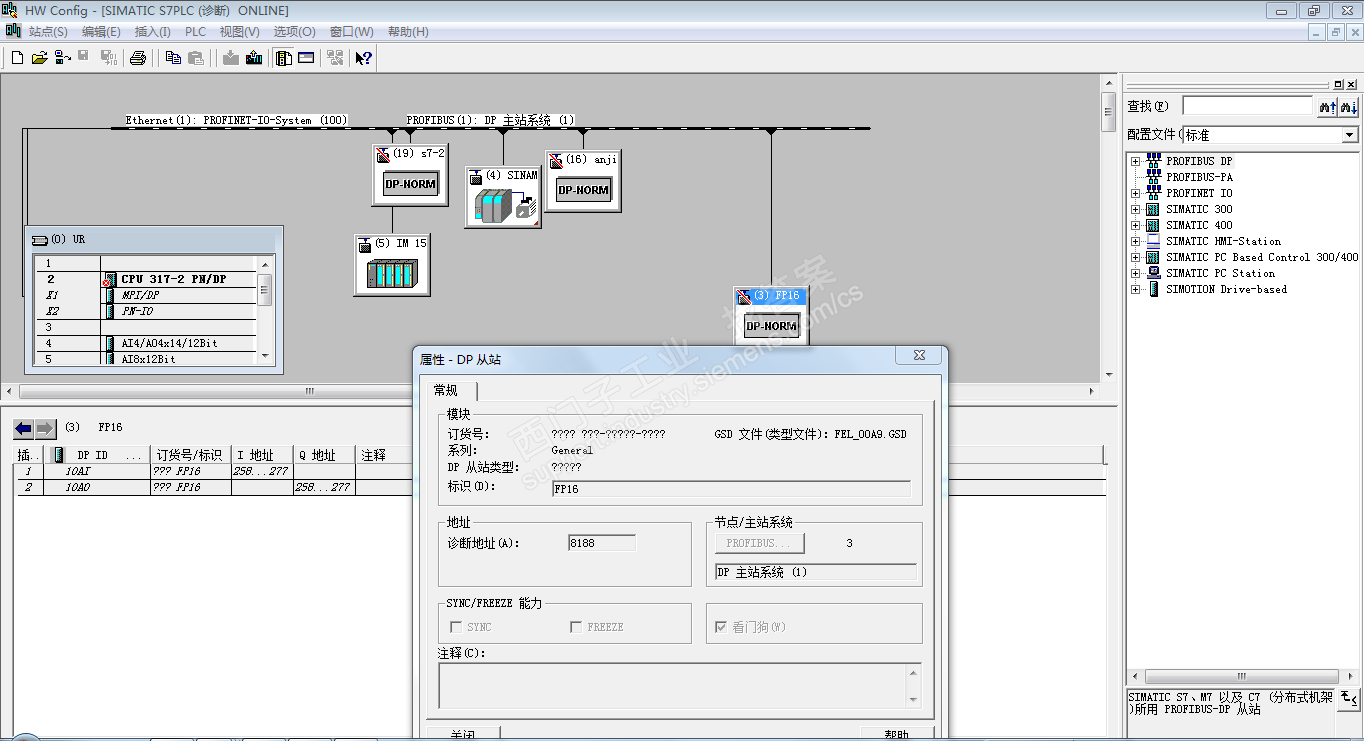The width and height of the screenshot is (1364, 741).
Task: Select the (19) s7-2 DP slave device
Action: (410, 174)
